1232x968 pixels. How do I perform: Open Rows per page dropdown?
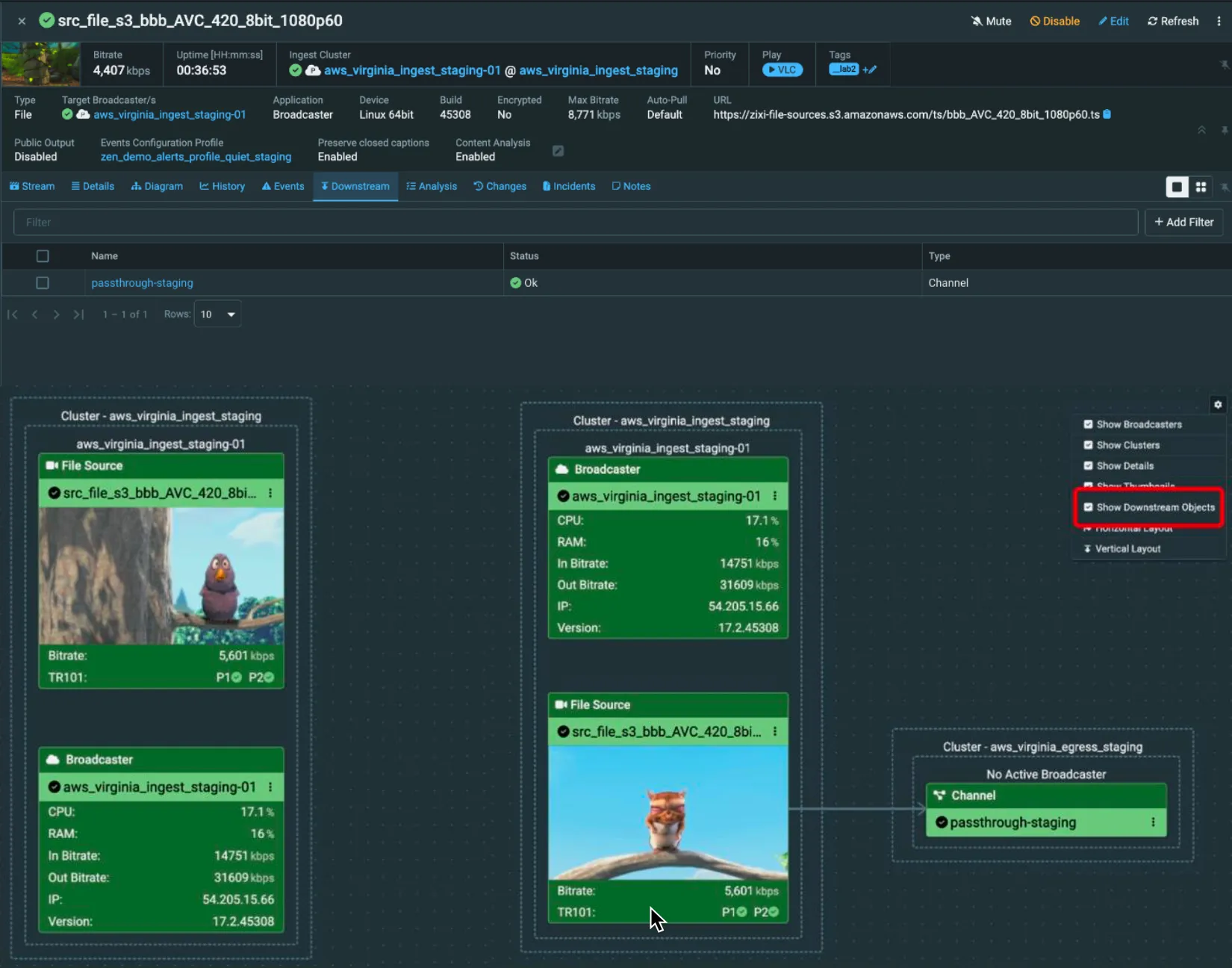(217, 314)
